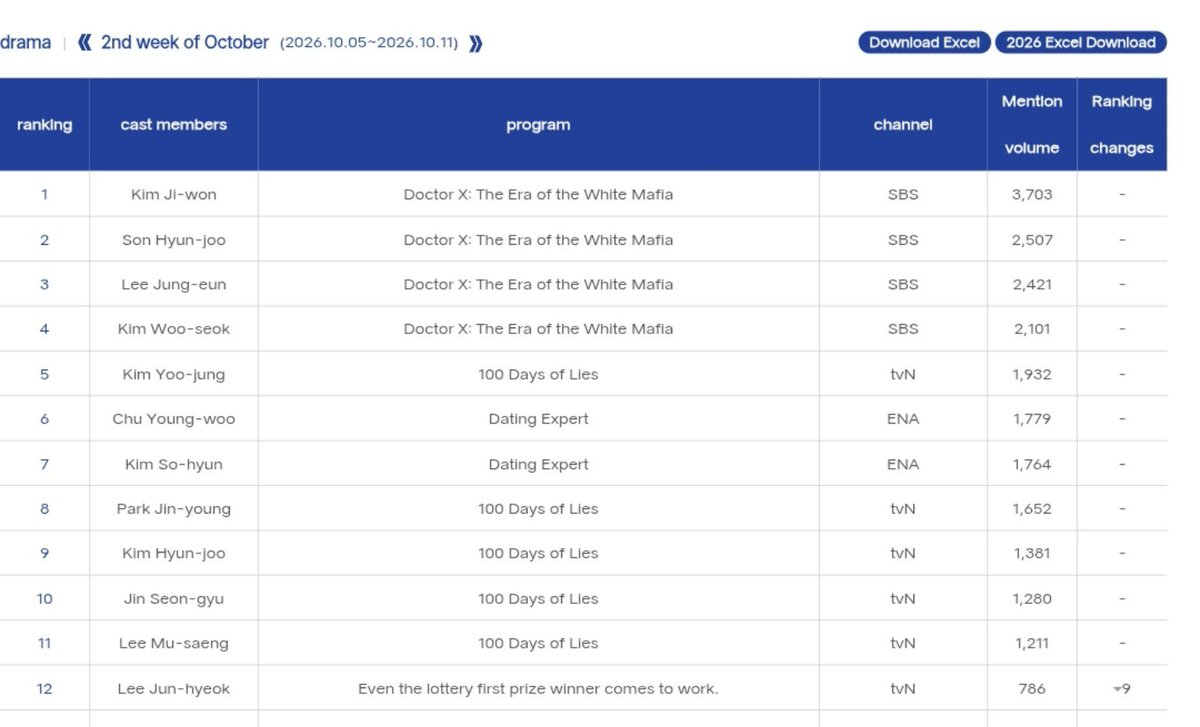Select cast member Kim Ji-won

[174, 195]
